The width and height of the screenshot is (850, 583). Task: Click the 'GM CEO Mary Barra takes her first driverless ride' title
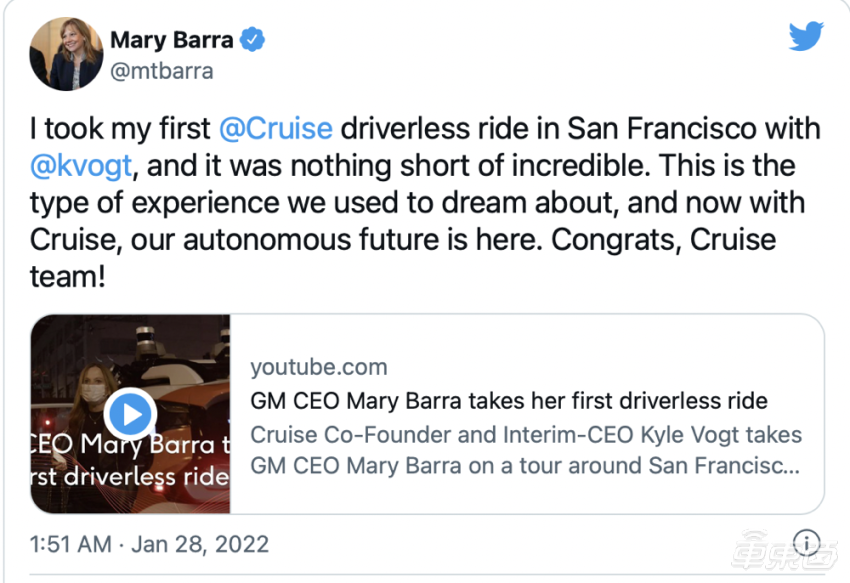coord(509,401)
